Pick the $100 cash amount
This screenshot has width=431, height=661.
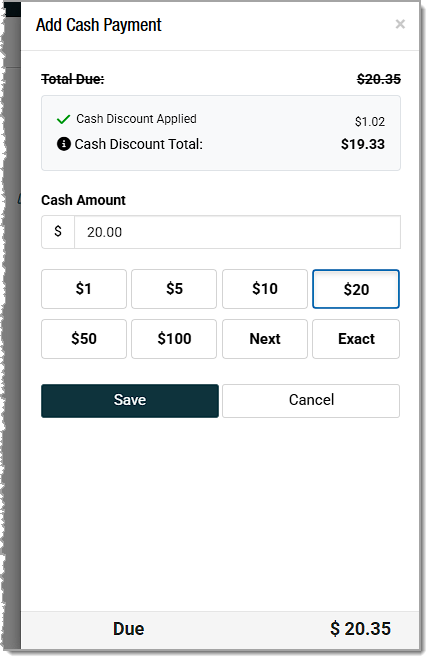point(174,339)
